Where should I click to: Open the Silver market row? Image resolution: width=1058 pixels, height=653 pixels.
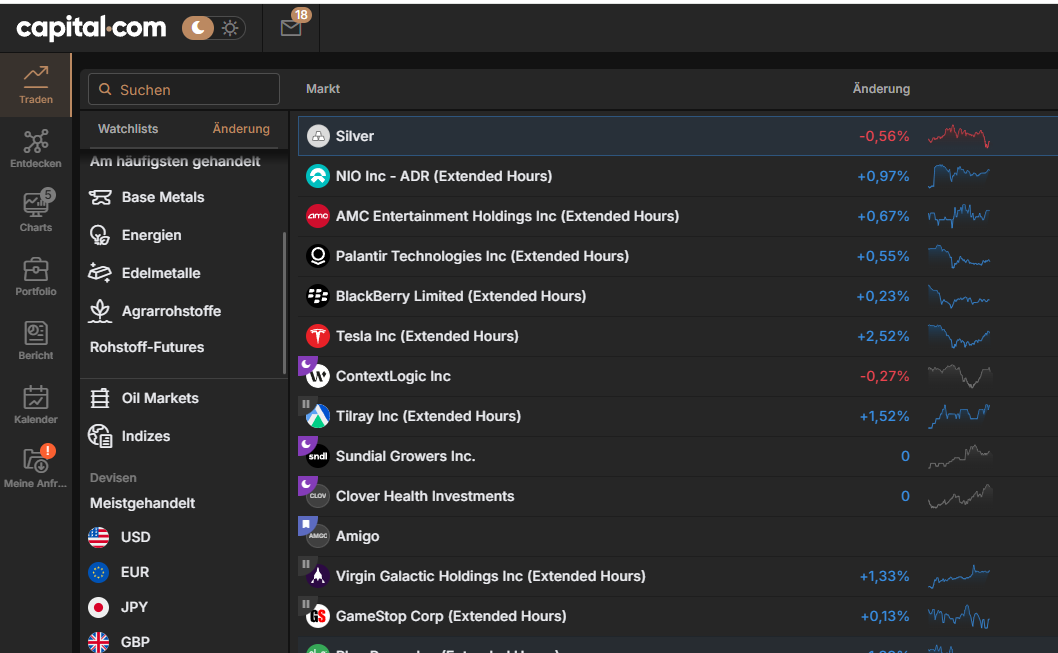point(678,136)
